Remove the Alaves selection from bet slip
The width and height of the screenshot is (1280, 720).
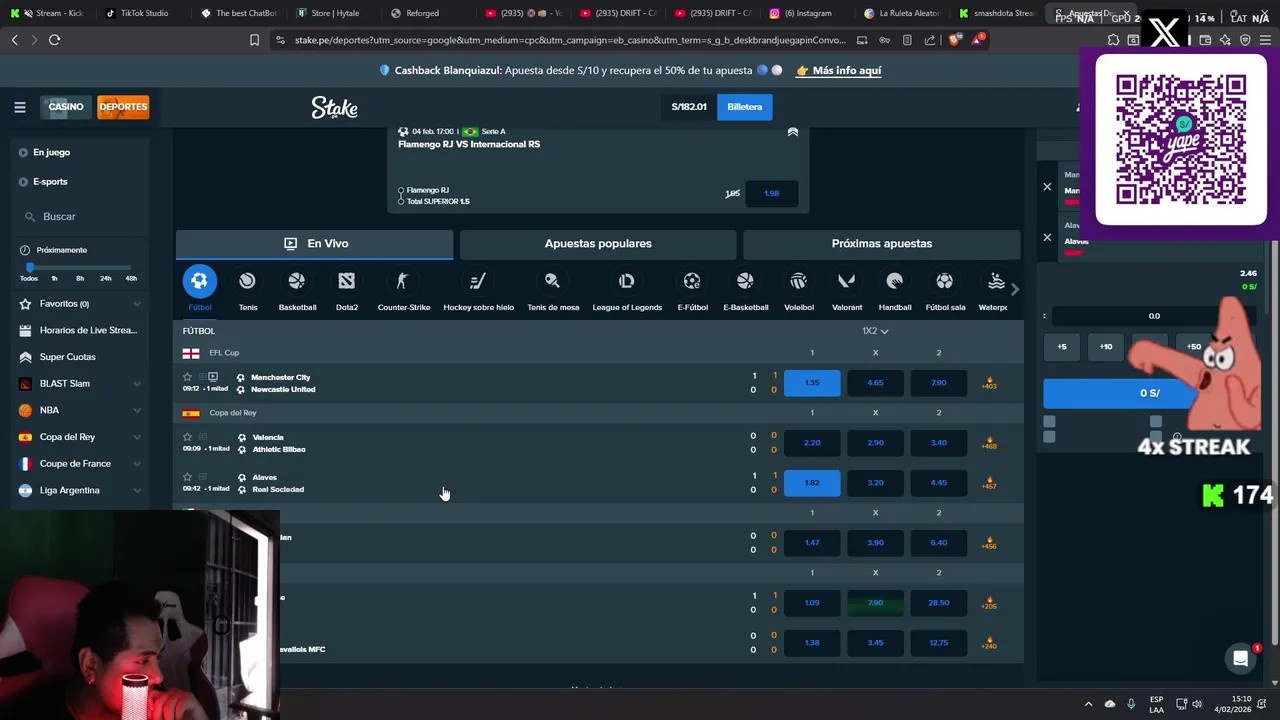click(1047, 237)
